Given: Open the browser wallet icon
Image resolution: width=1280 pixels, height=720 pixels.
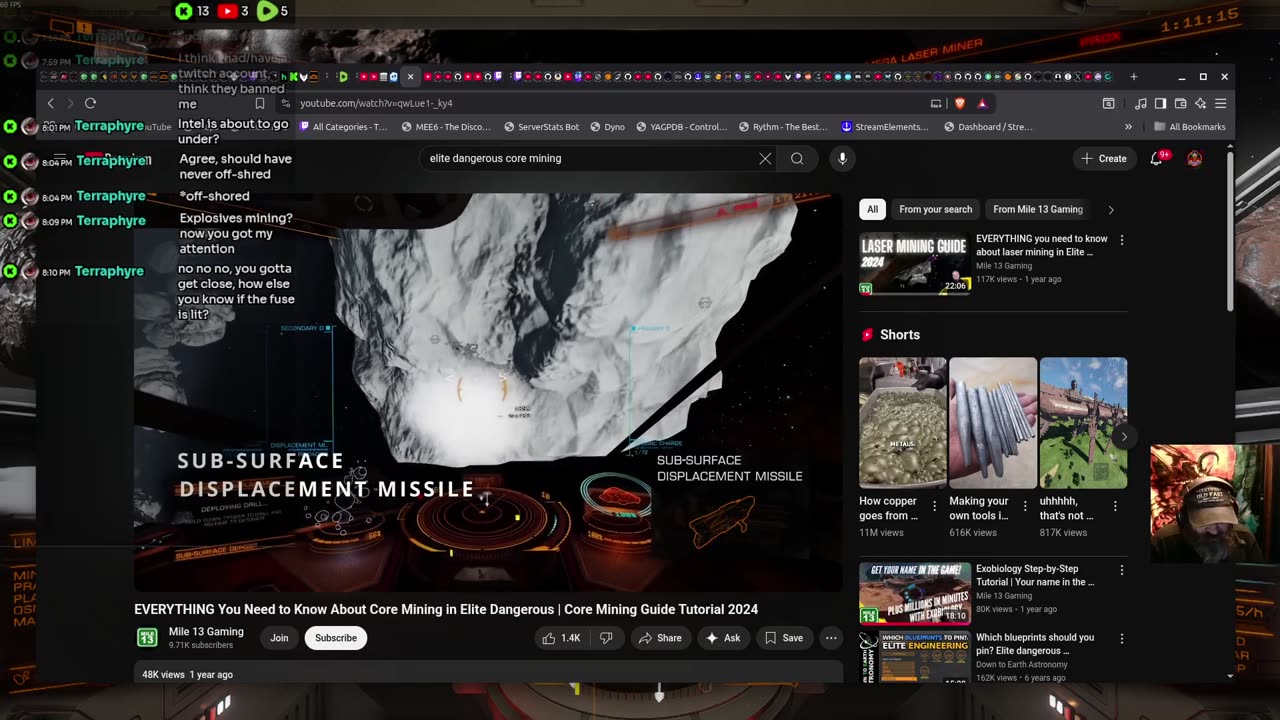Looking at the screenshot, I should click(1180, 103).
